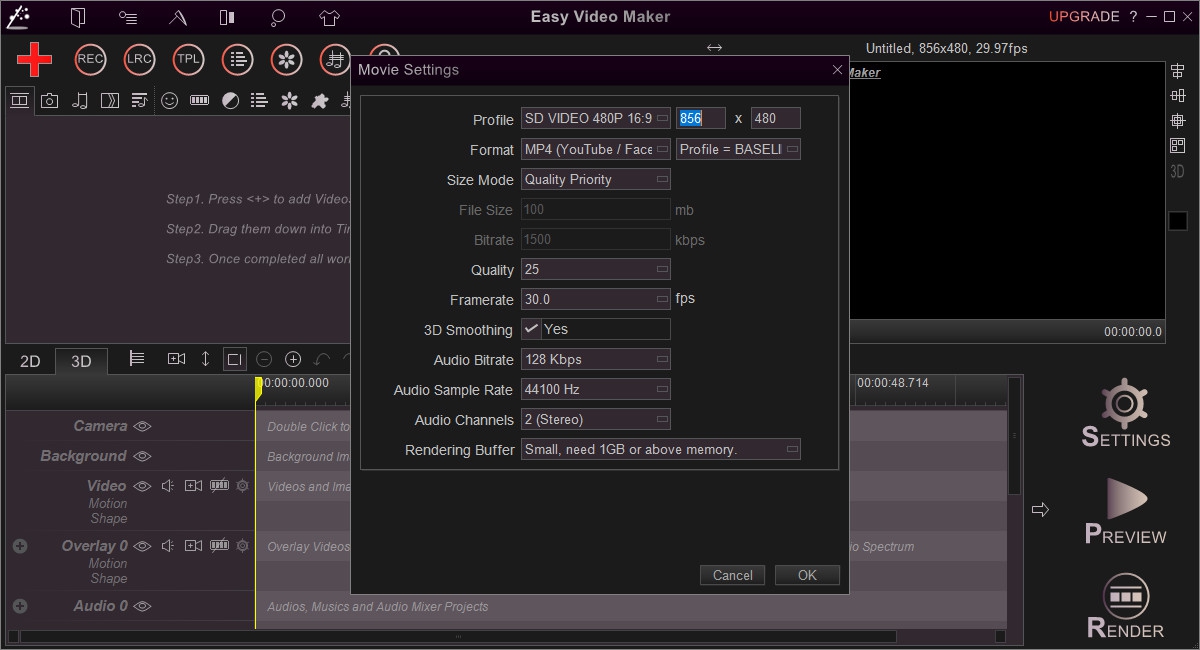Click the timeline line list icon
This screenshot has height=650, width=1200.
click(x=138, y=358)
